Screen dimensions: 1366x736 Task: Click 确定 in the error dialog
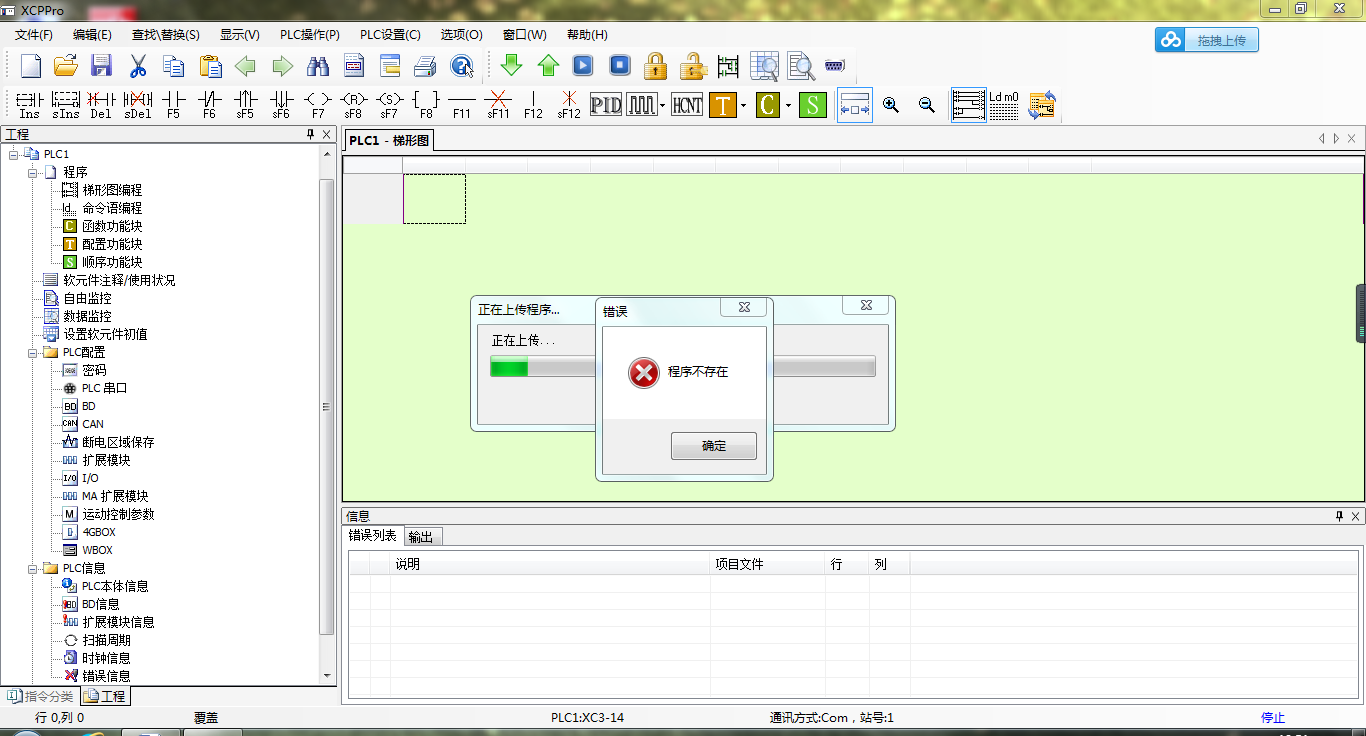click(x=713, y=446)
